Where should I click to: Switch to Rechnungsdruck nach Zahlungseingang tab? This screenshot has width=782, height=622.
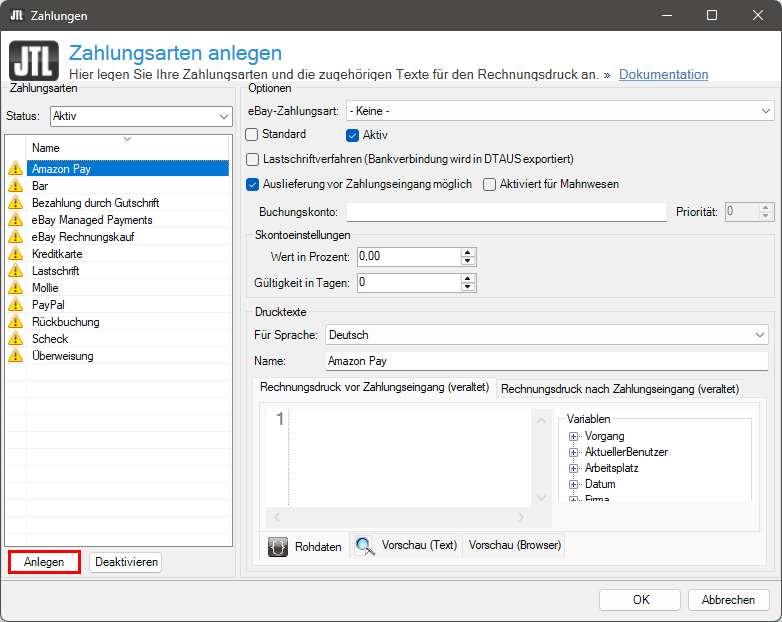tap(619, 389)
